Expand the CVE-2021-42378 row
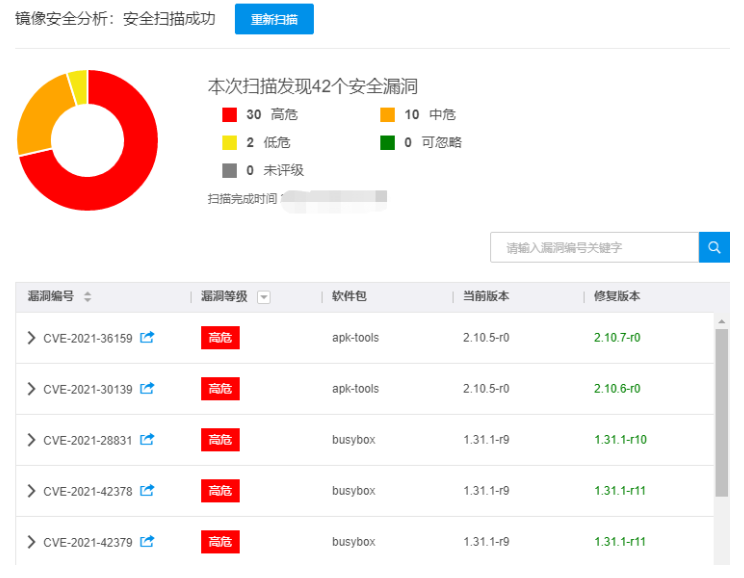This screenshot has height=578, width=744. 31,491
